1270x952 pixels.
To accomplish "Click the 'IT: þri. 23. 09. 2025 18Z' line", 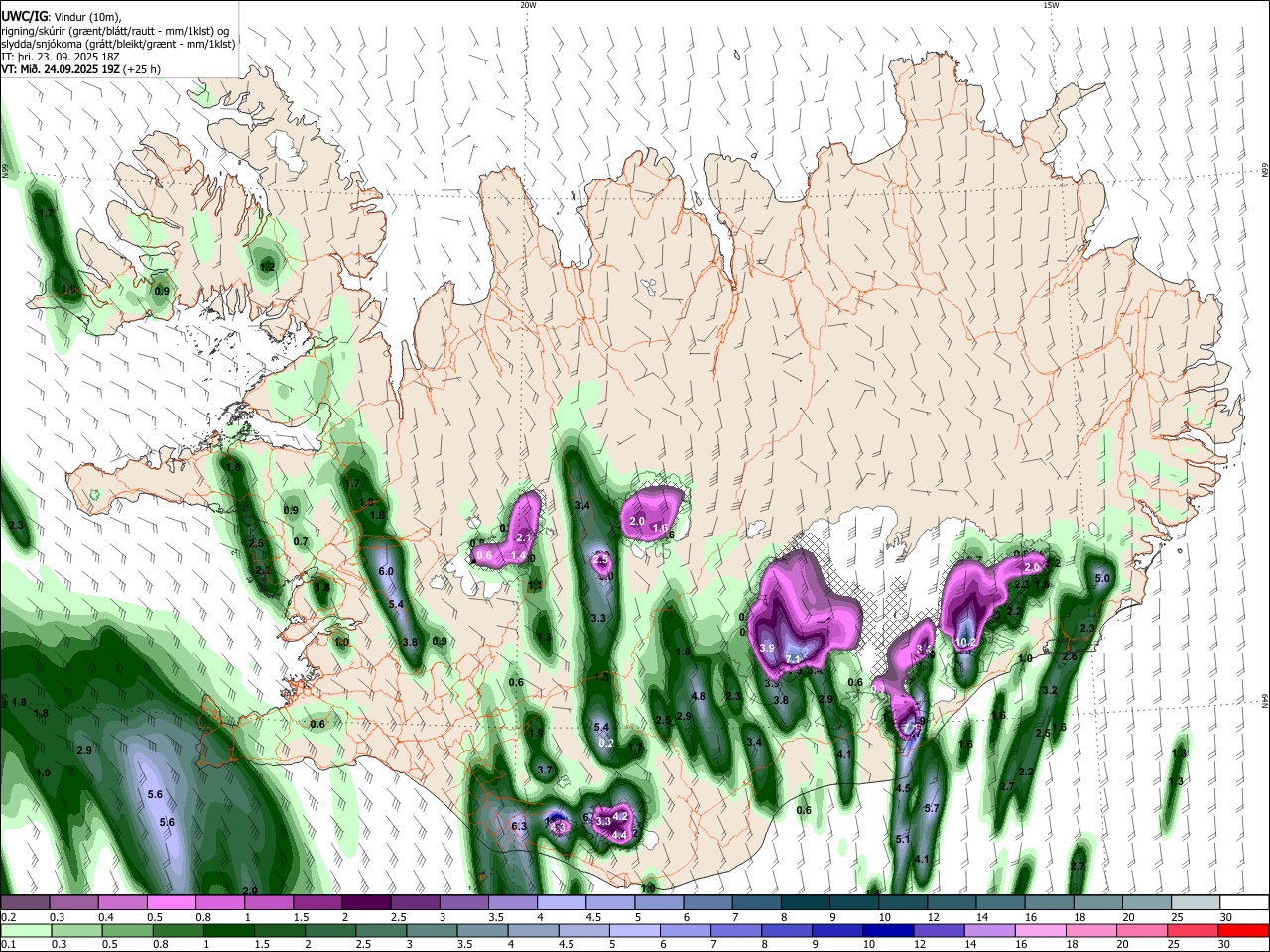I will click(60, 57).
